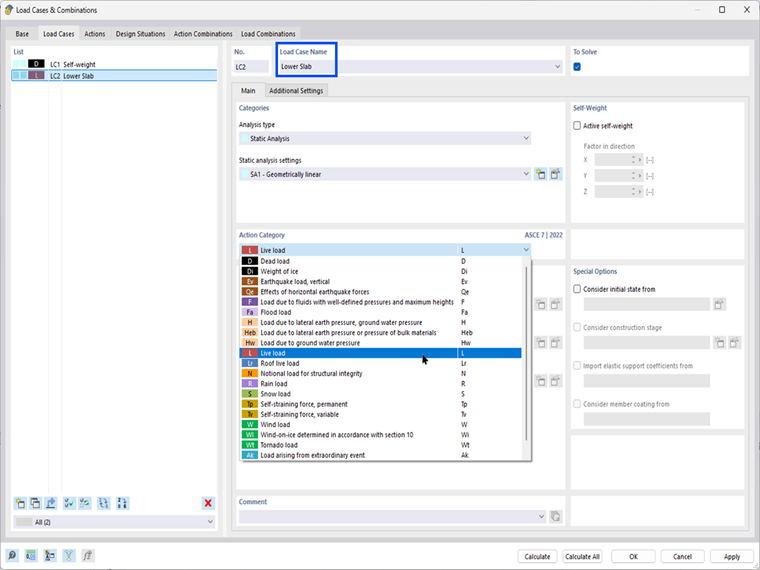Select Dead load from the list

pyautogui.click(x=381, y=261)
